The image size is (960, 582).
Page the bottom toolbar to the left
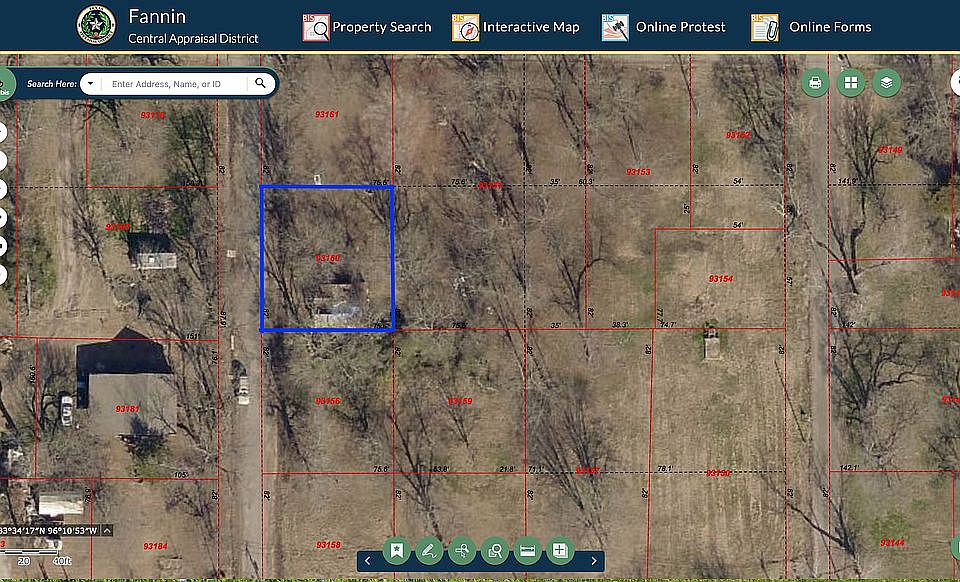pos(367,561)
